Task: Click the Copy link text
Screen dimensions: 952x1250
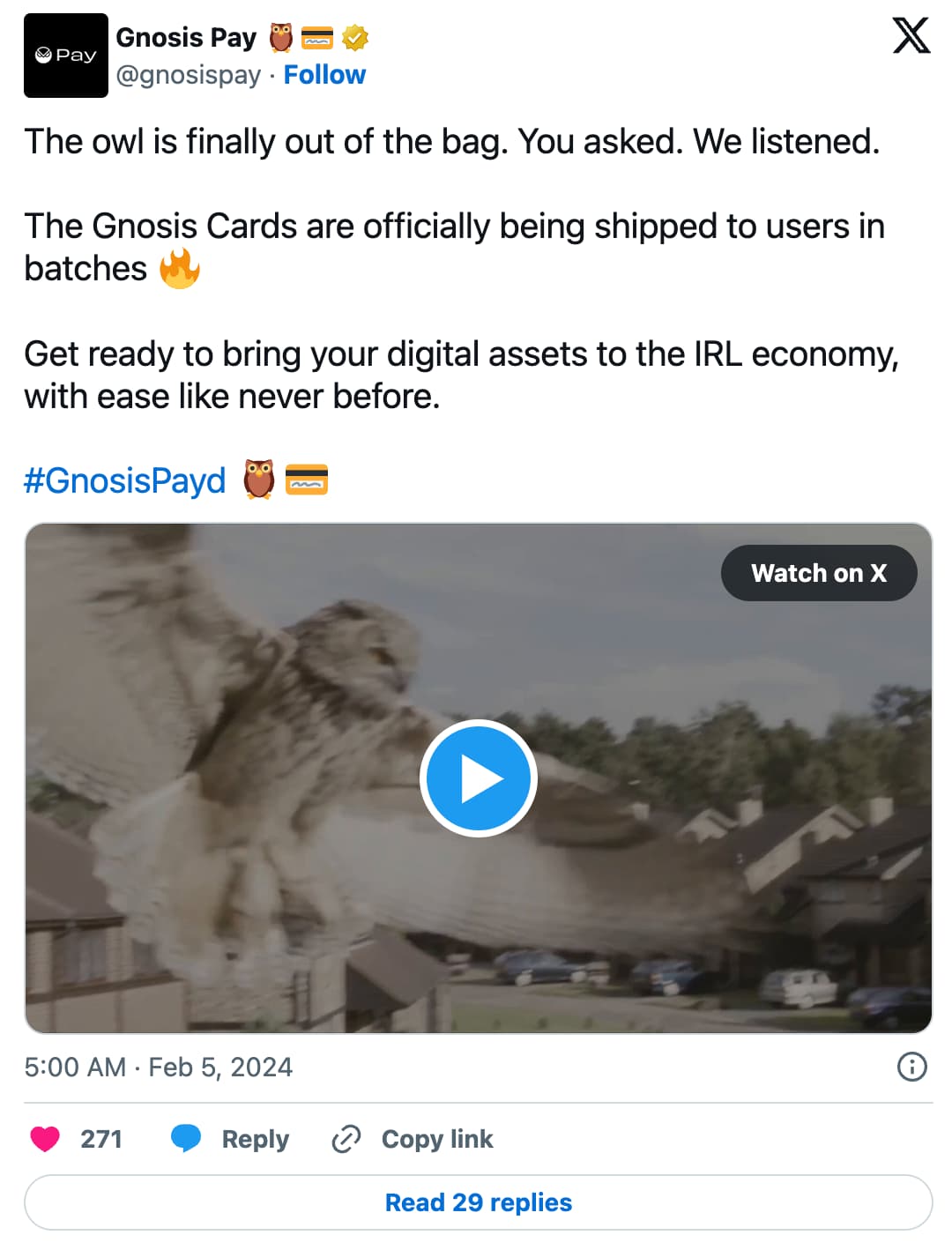Action: [x=437, y=1139]
